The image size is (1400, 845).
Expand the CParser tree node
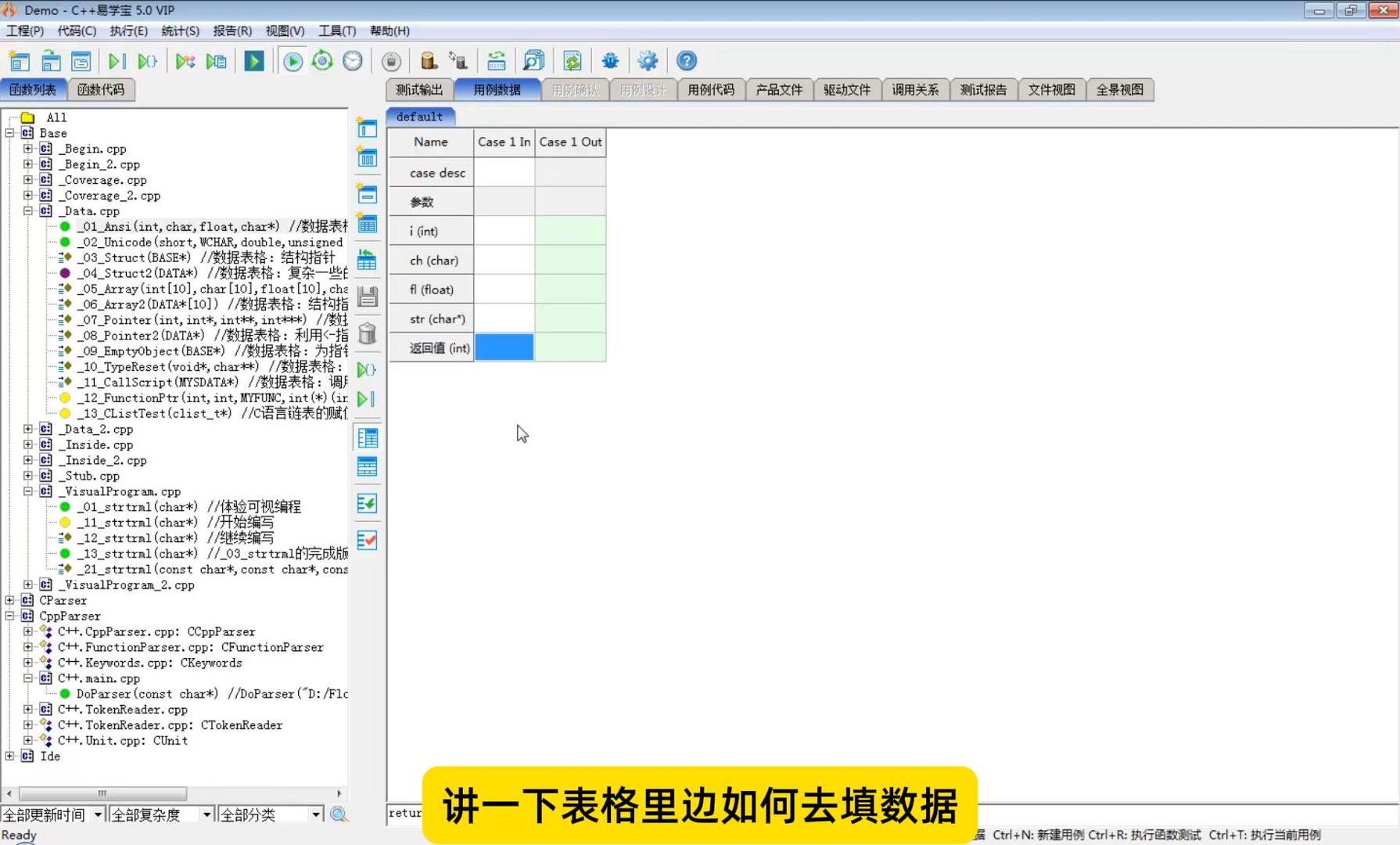10,600
